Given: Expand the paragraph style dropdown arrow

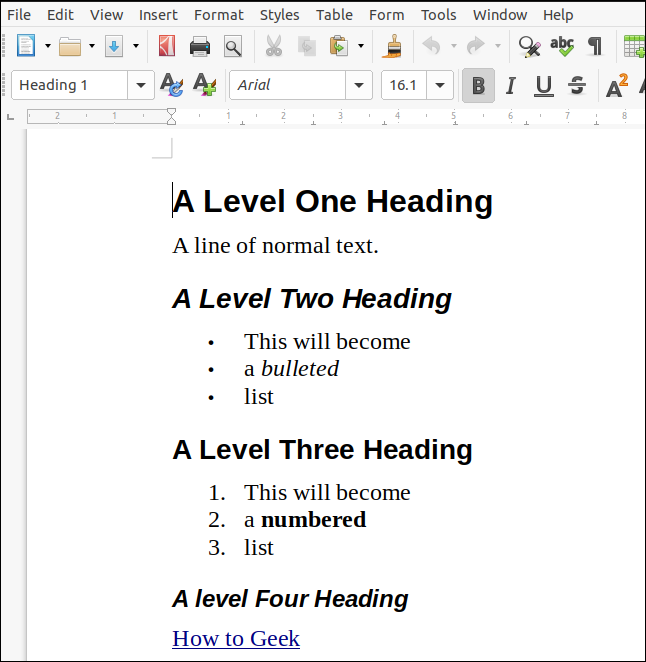Looking at the screenshot, I should click(141, 86).
